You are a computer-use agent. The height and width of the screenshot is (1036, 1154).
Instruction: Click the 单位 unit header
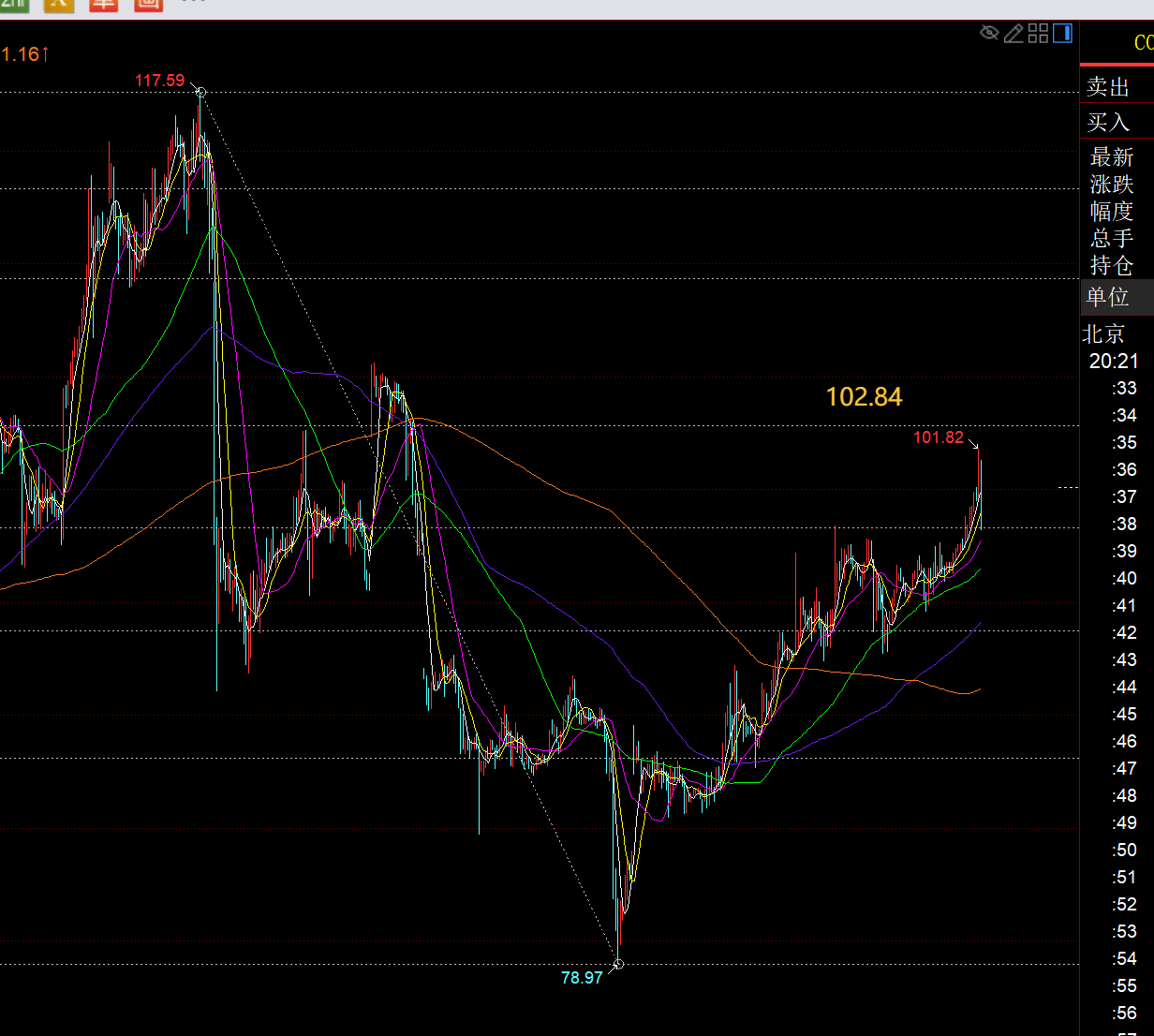point(1107,297)
